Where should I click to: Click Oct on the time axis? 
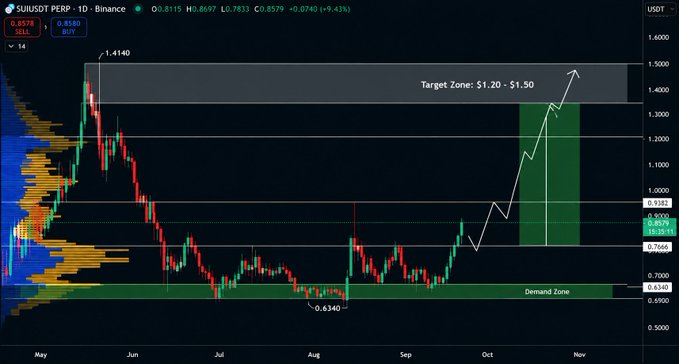click(x=488, y=354)
